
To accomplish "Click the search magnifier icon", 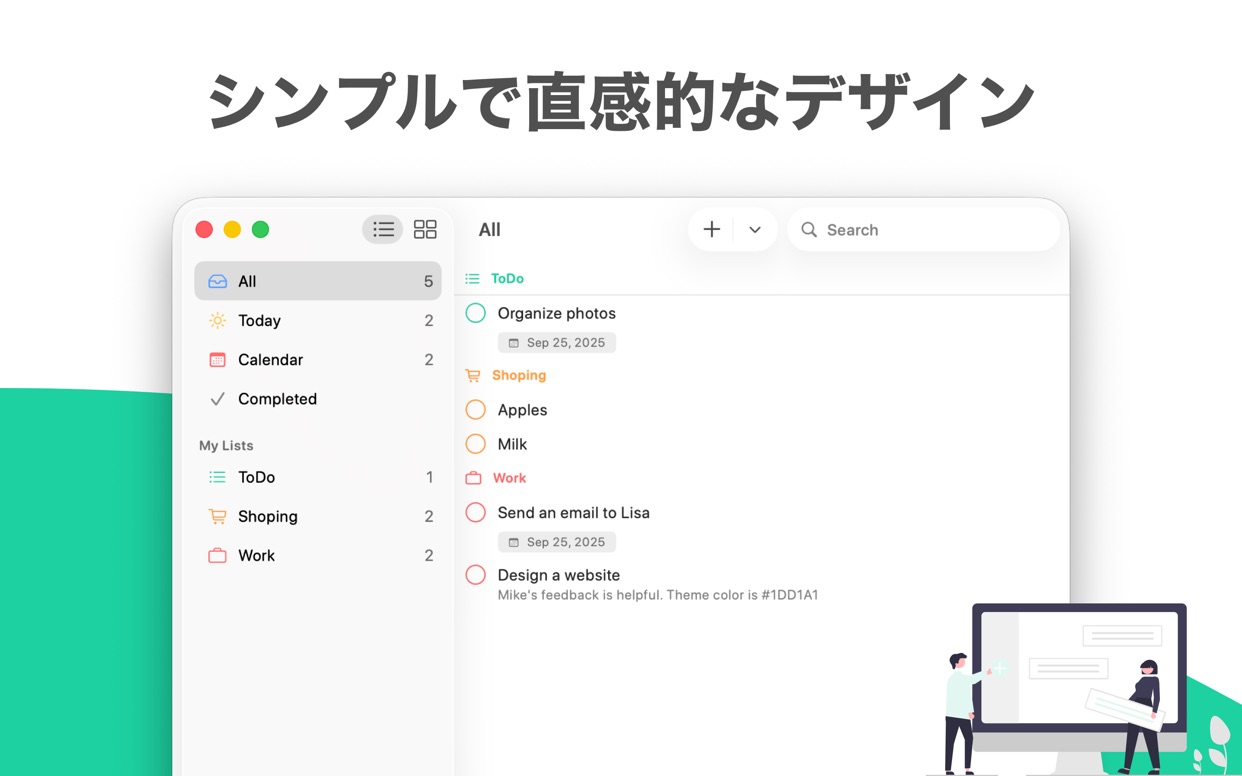I will (809, 229).
